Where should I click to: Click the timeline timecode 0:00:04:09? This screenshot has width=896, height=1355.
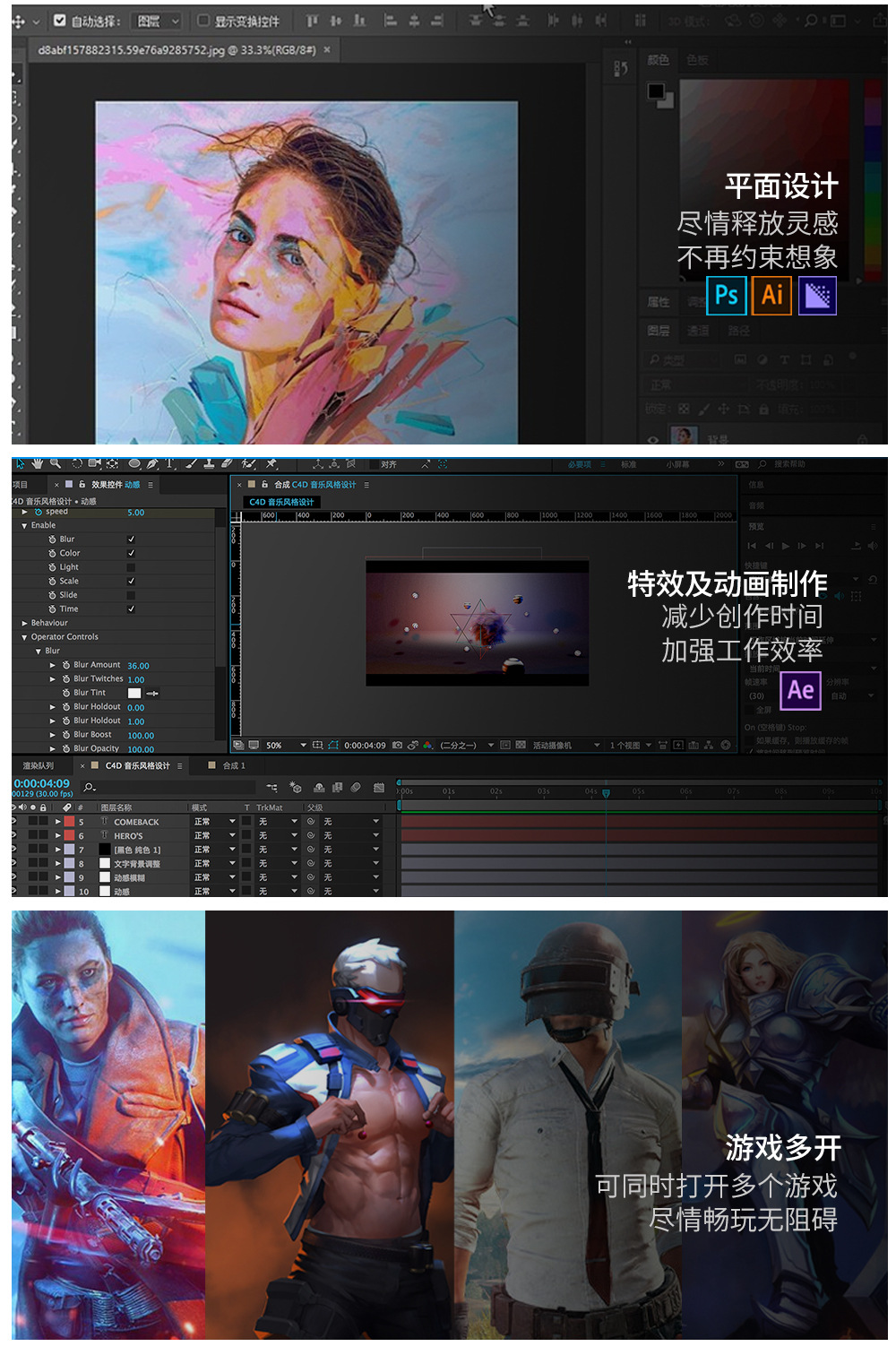point(41,783)
